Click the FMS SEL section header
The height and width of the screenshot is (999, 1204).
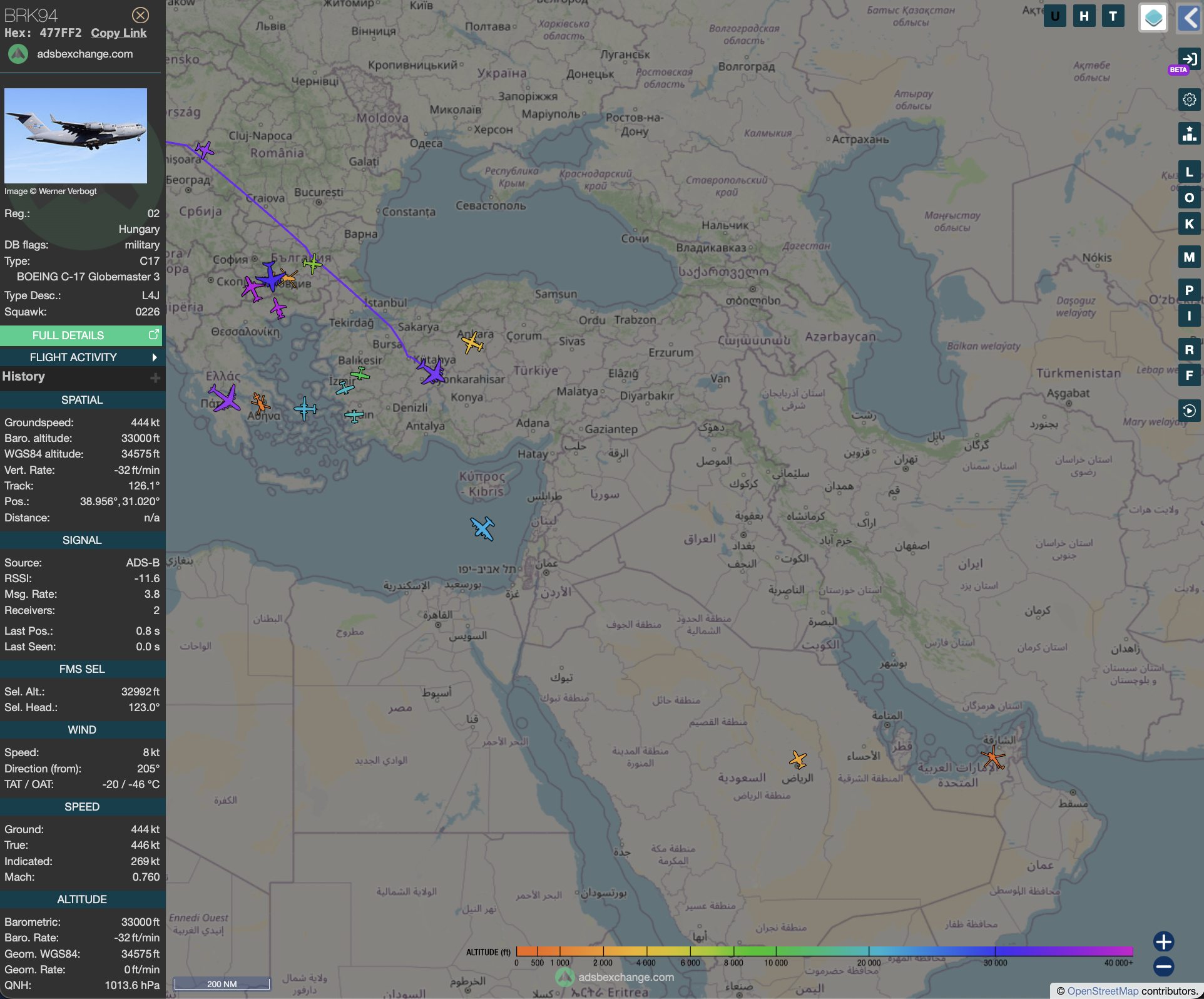point(82,670)
